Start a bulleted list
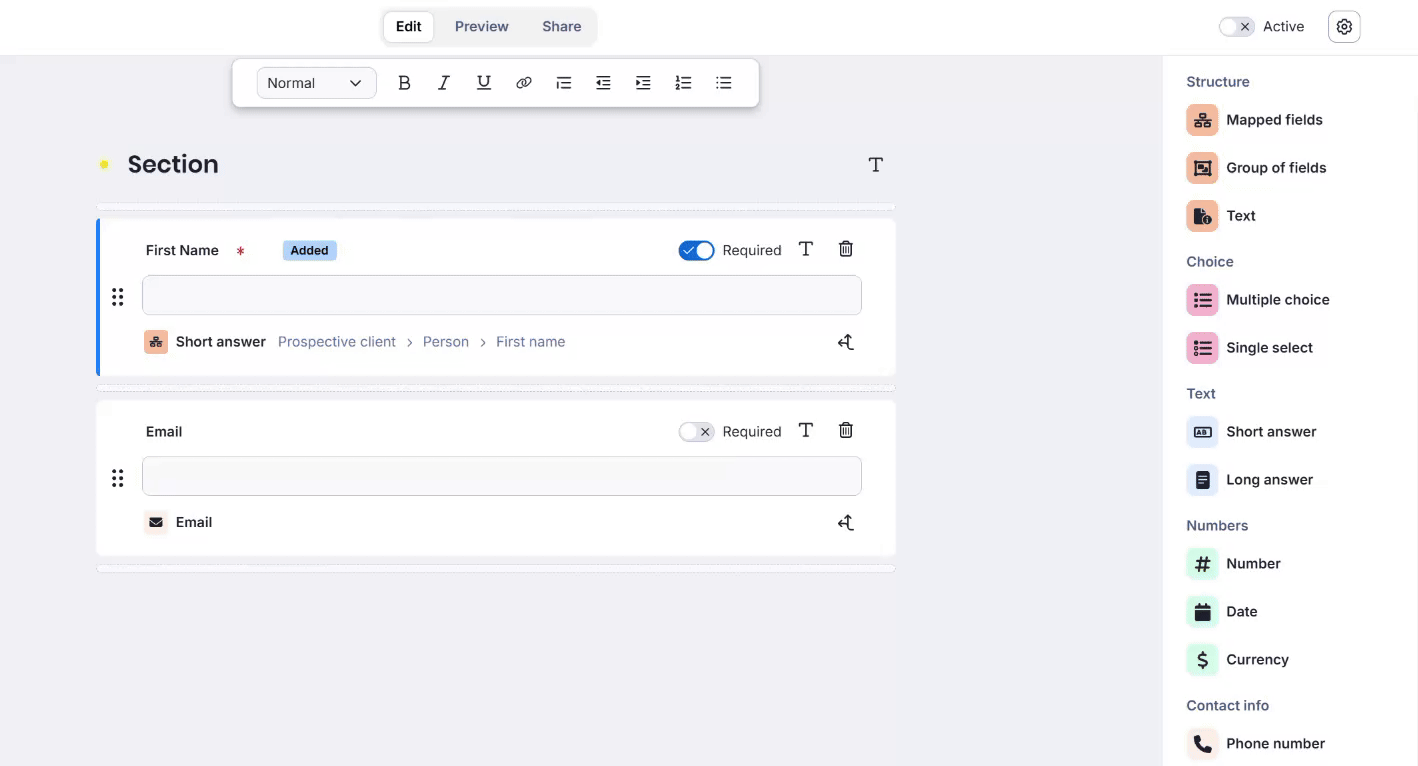Viewport: 1418px width, 766px height. tap(724, 83)
